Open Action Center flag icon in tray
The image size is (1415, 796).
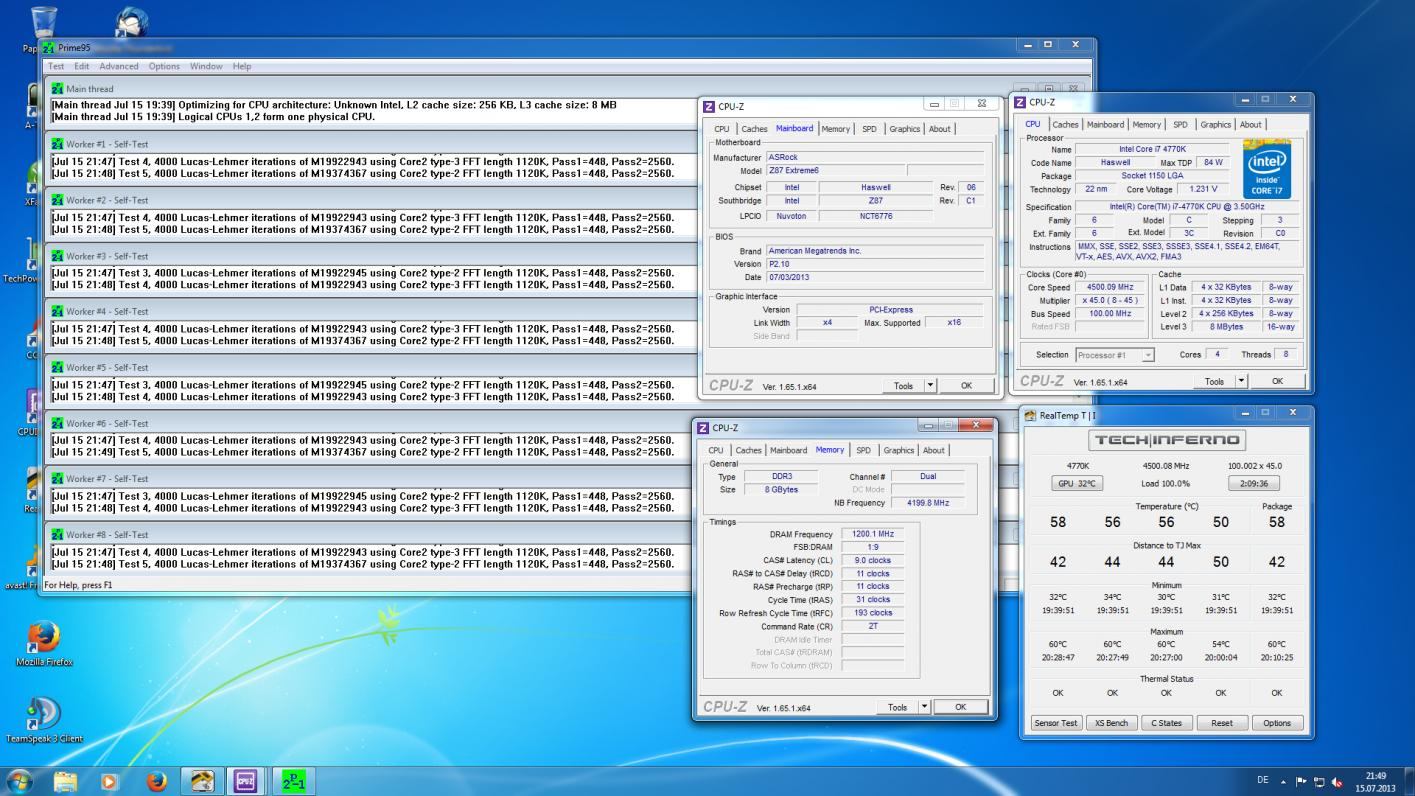(x=1301, y=781)
